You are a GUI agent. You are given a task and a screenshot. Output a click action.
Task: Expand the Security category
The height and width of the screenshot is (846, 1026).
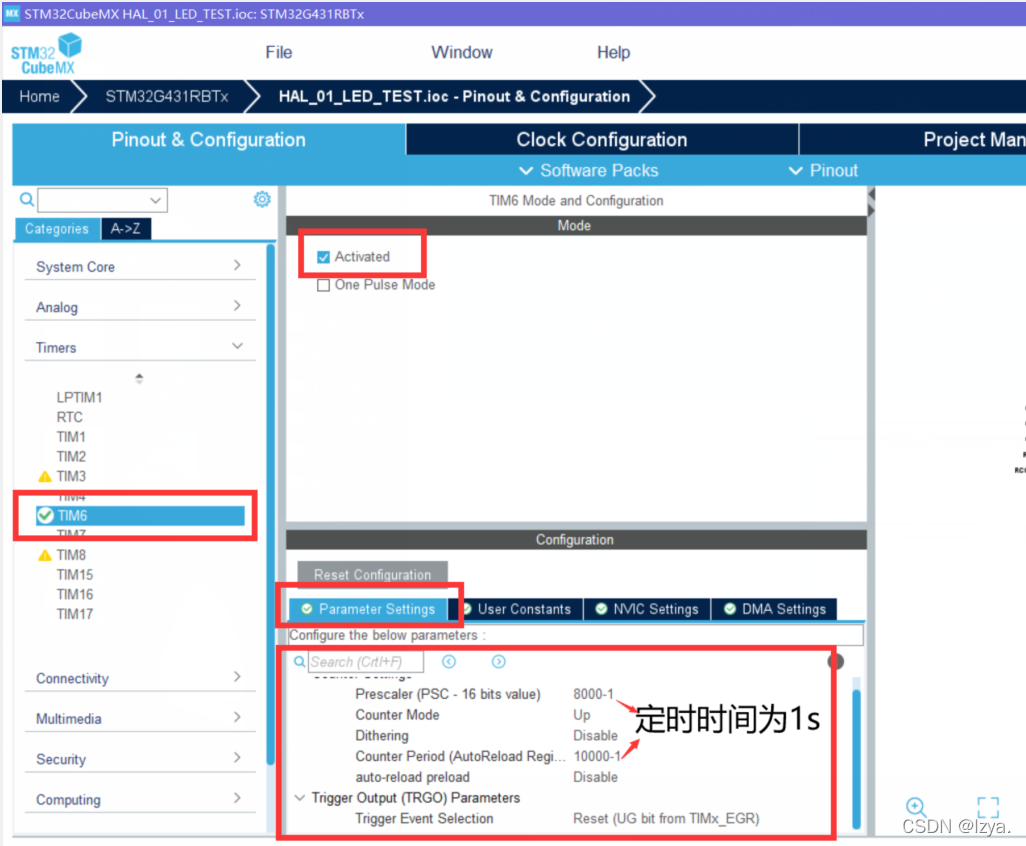139,759
